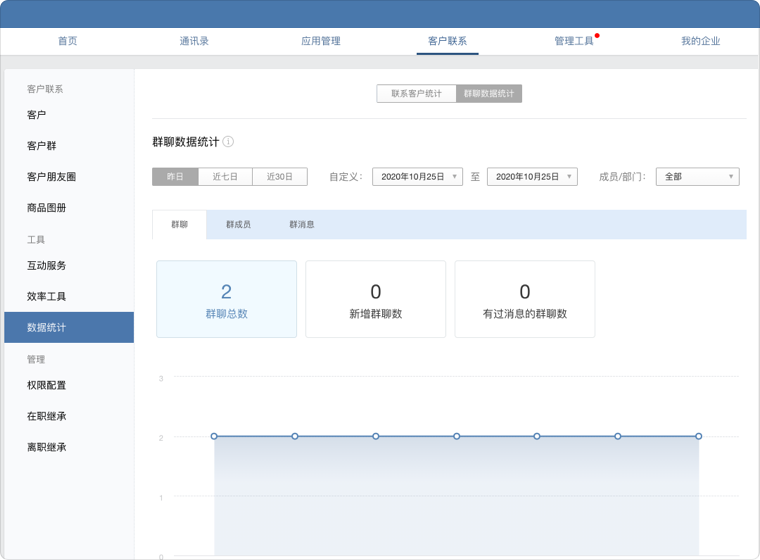Click the info icon beside 群聊数据统计
This screenshot has height=560, width=760.
tap(228, 142)
